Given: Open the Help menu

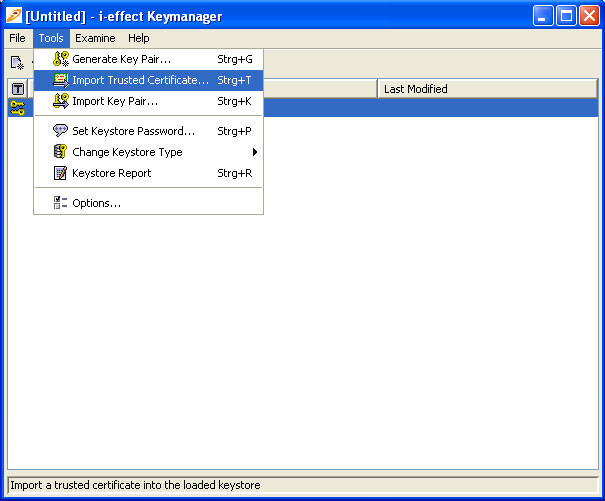Looking at the screenshot, I should [x=139, y=38].
